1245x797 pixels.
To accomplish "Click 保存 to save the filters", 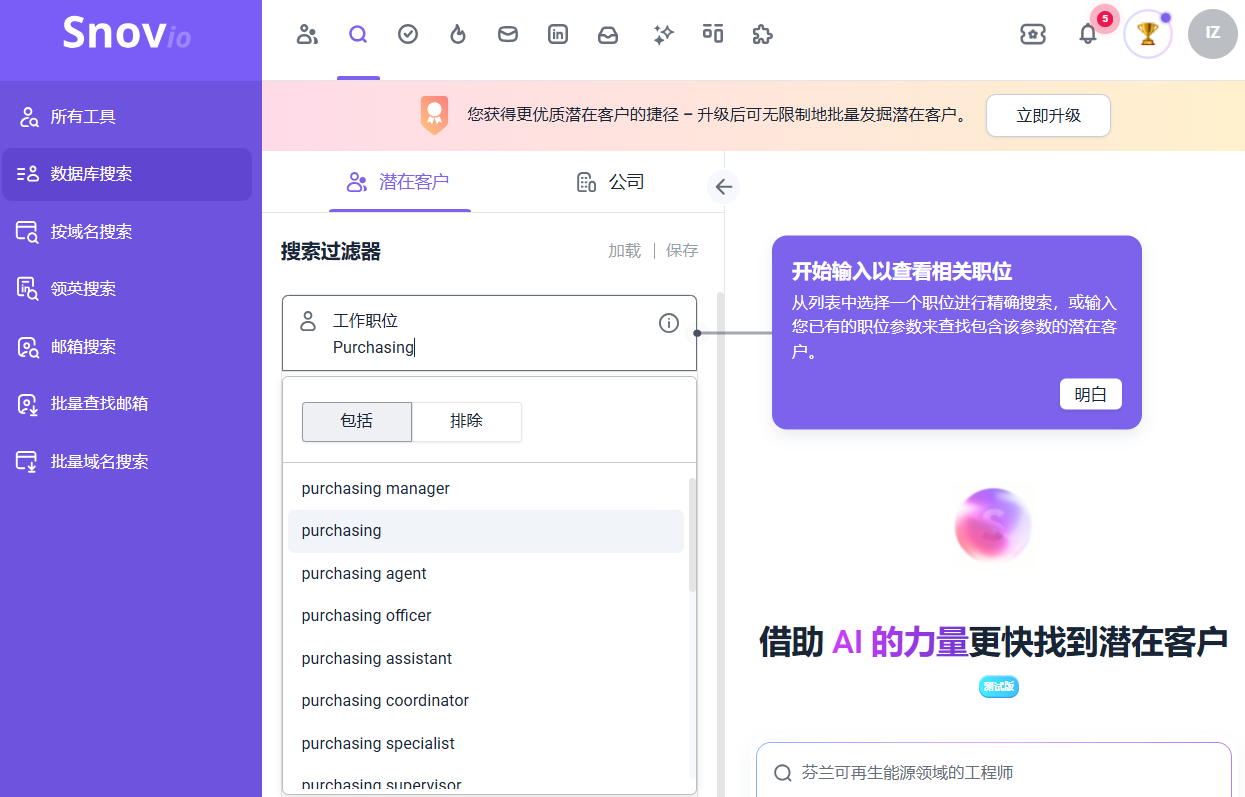I will [x=682, y=251].
